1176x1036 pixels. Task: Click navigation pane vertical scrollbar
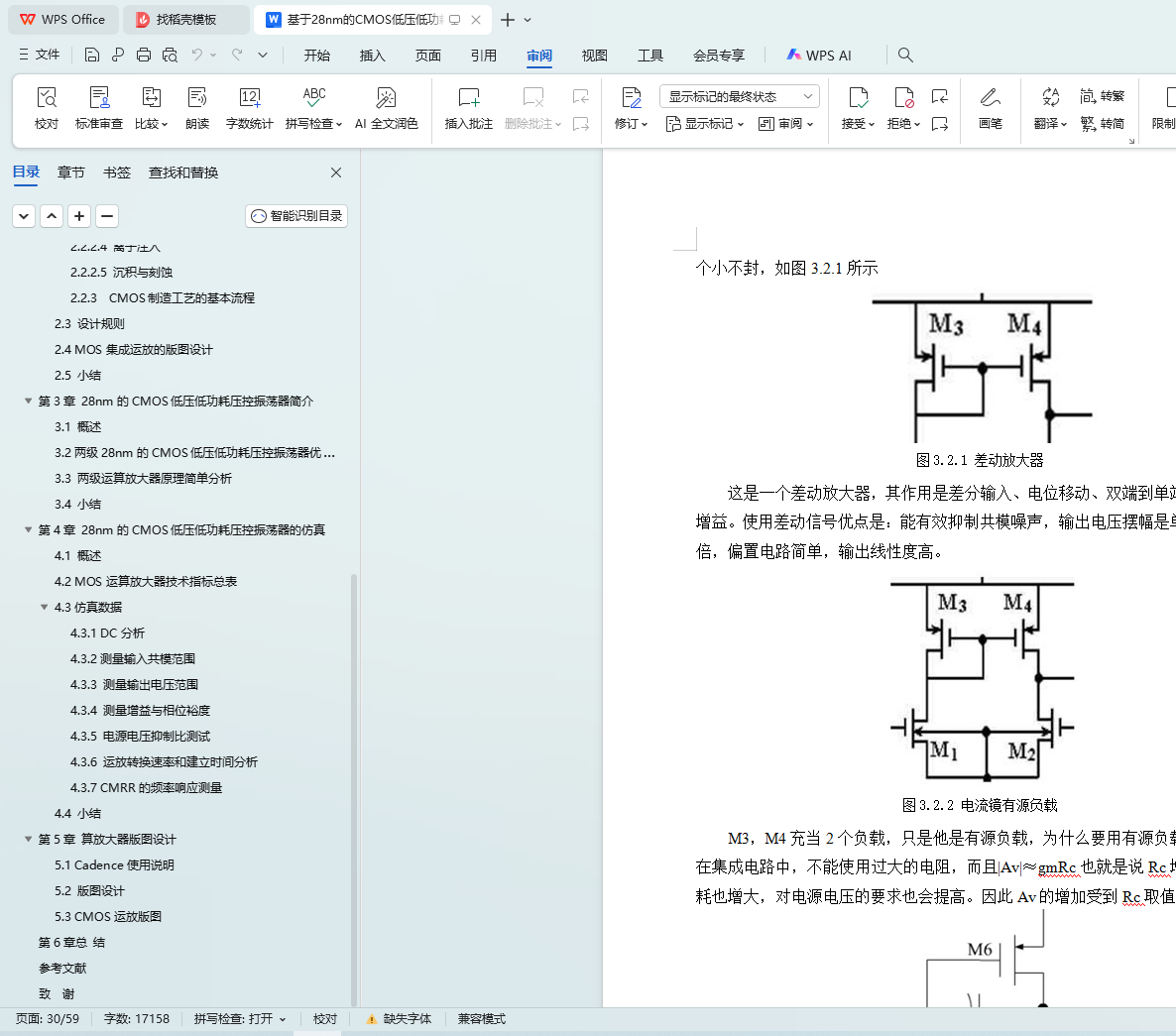[353, 791]
